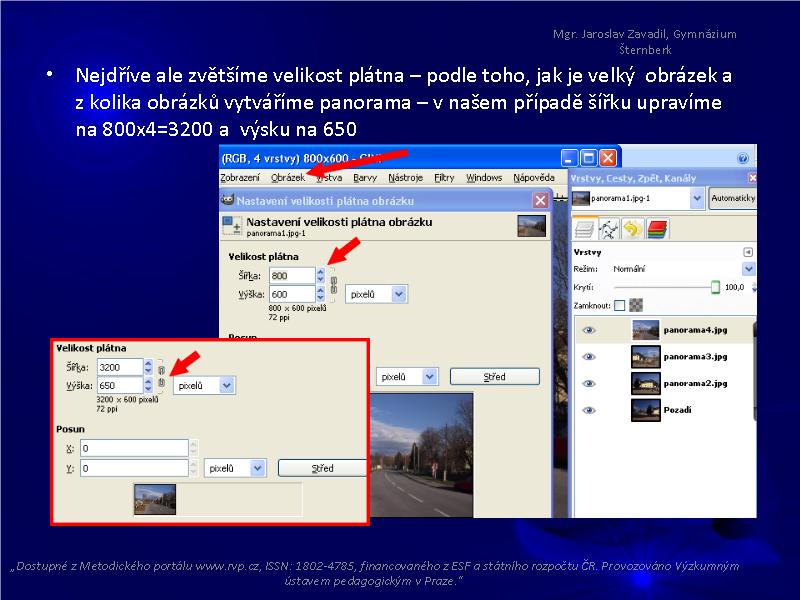Image resolution: width=800 pixels, height=600 pixels.
Task: Adjust opacity 100,0 spinner arrows
Action: (x=754, y=287)
